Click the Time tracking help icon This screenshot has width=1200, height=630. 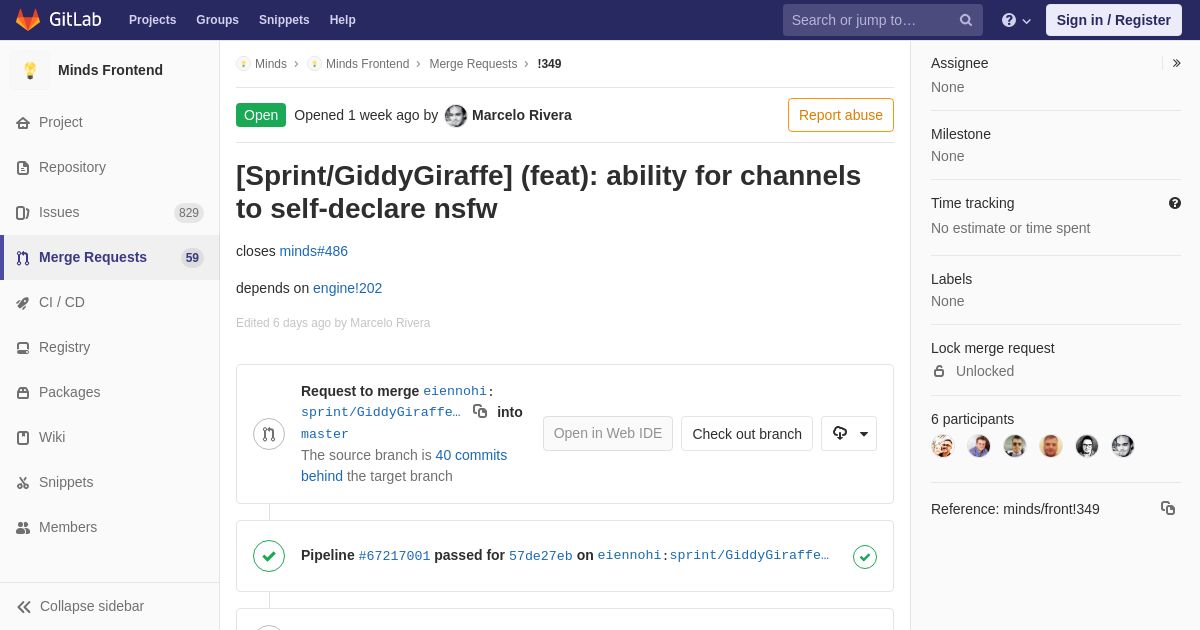click(x=1175, y=203)
